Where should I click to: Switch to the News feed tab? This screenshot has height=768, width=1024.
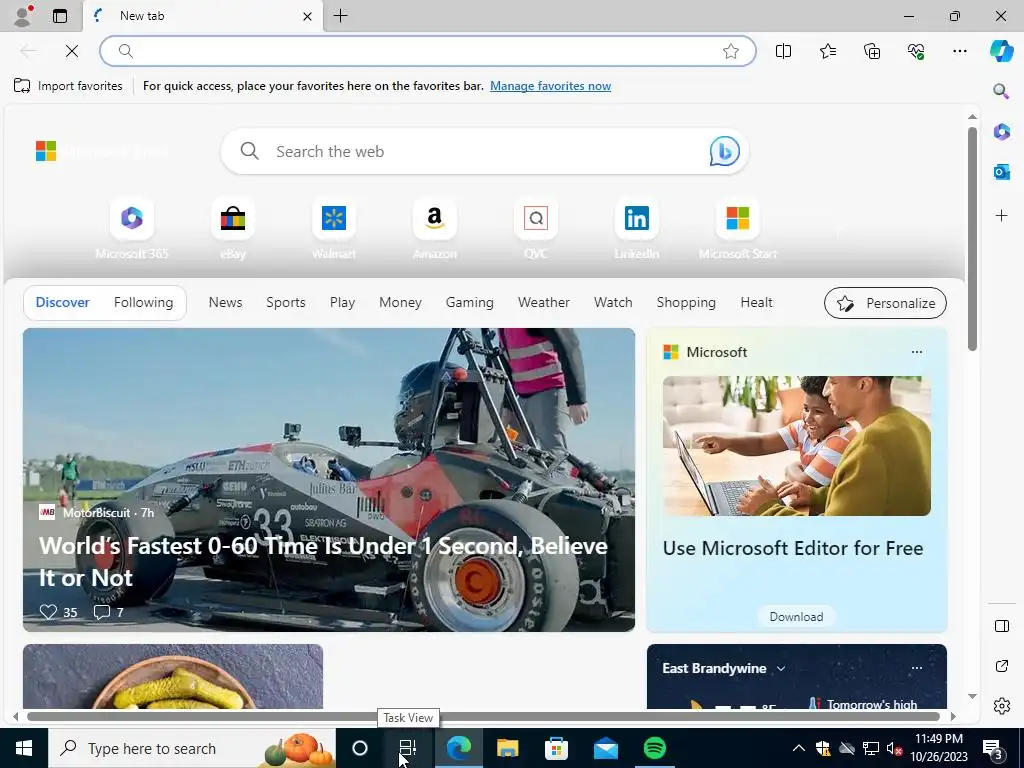coord(225,302)
